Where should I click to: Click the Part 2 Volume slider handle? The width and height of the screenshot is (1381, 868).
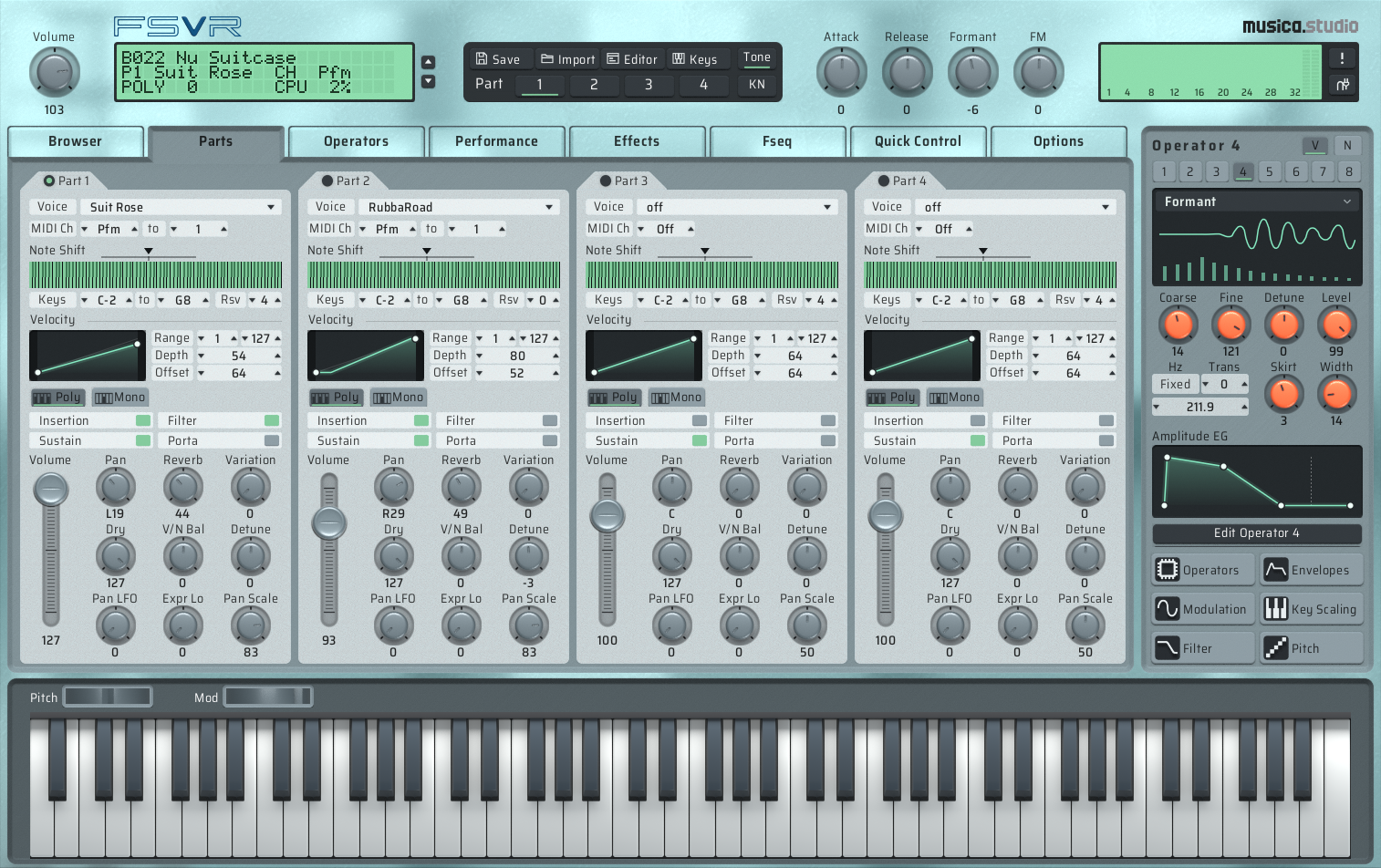(329, 522)
